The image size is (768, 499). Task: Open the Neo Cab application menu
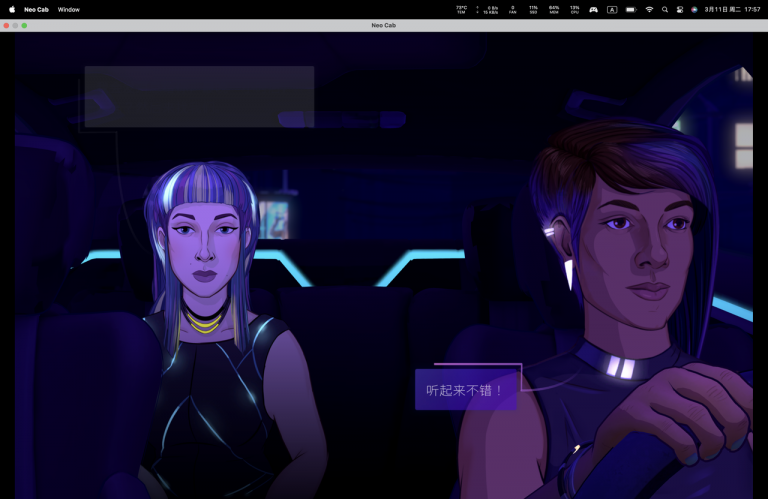click(x=36, y=10)
